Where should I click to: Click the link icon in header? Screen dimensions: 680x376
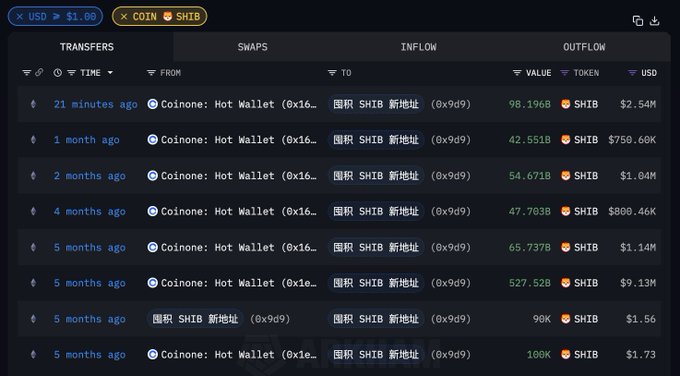(39, 72)
